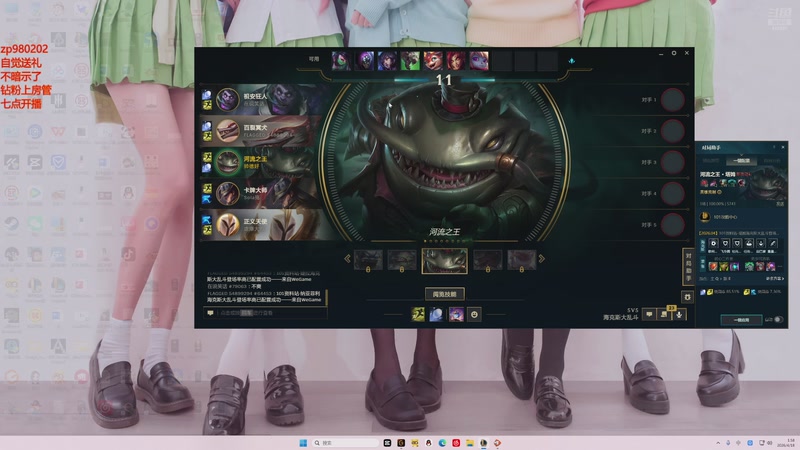The width and height of the screenshot is (800, 450).
Task: Select teammate 卡牌大师 portrait
Action: tap(227, 194)
